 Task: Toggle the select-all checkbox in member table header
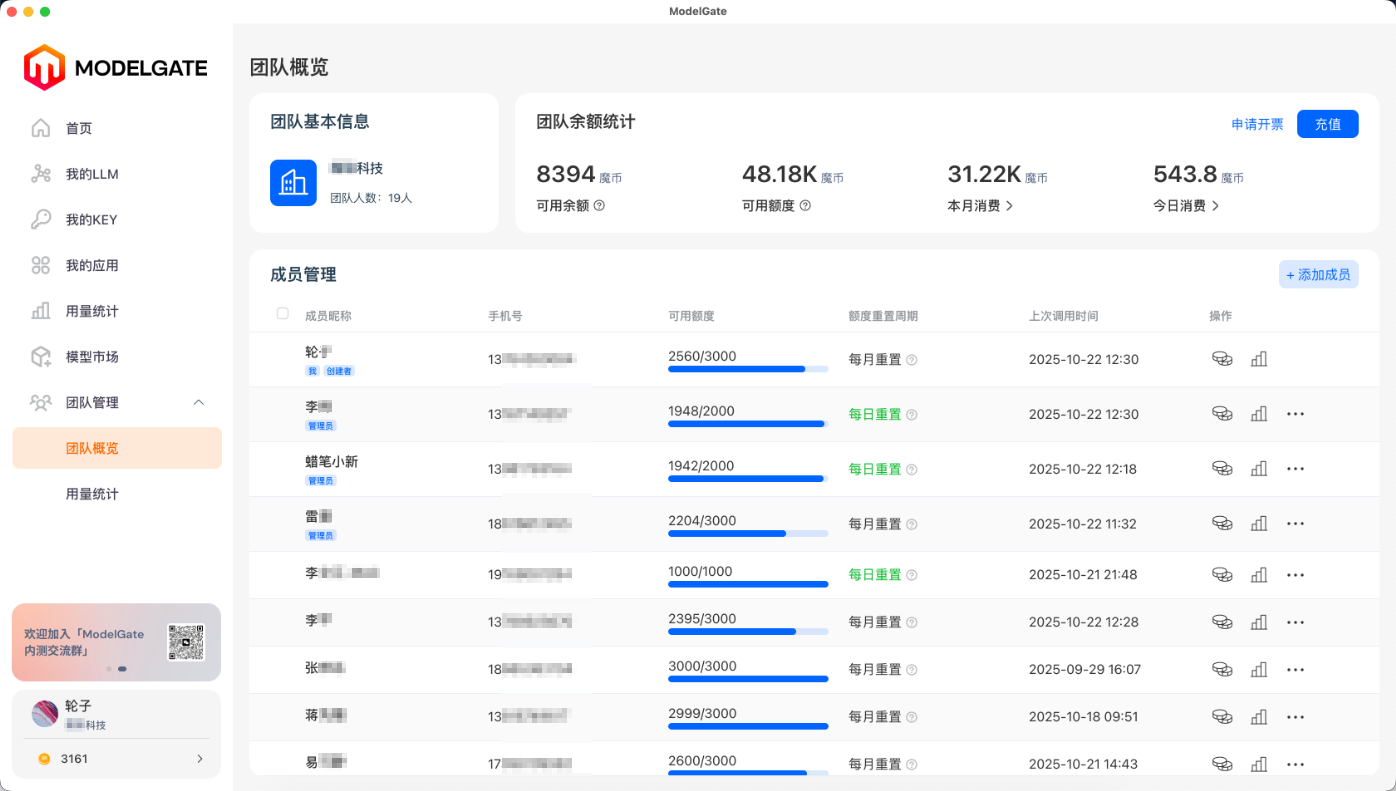coord(282,313)
